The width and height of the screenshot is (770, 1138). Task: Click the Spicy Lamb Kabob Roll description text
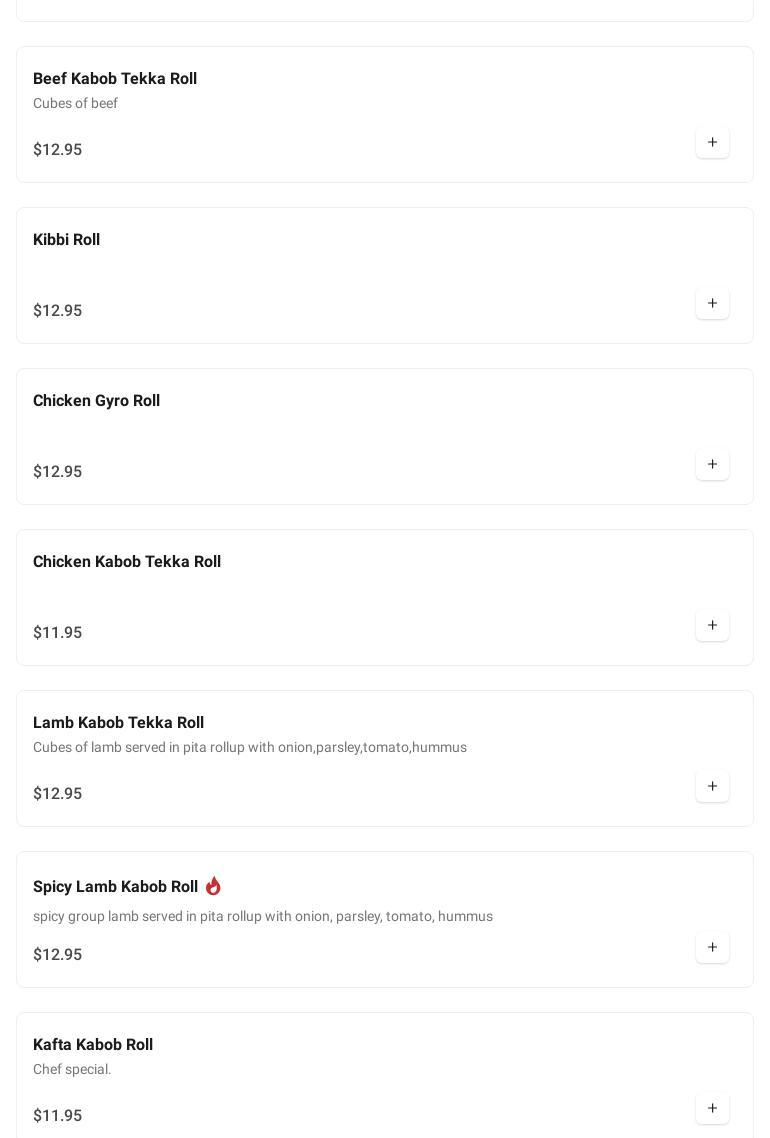[263, 917]
